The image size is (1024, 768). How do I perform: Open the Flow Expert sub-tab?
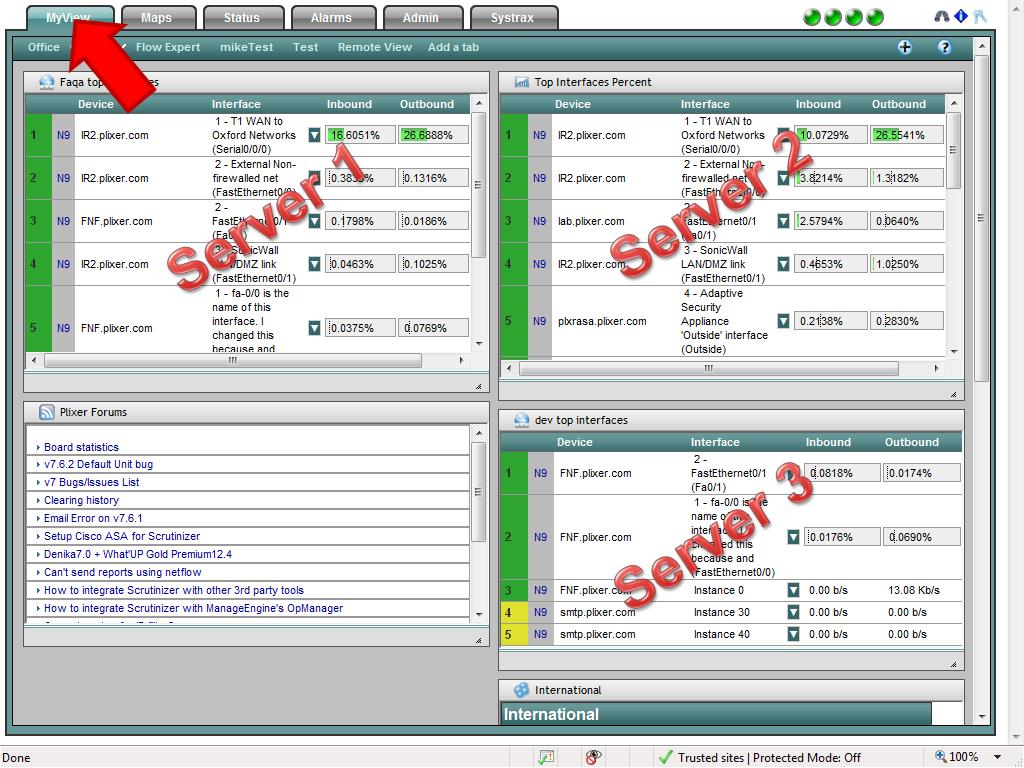[x=168, y=47]
